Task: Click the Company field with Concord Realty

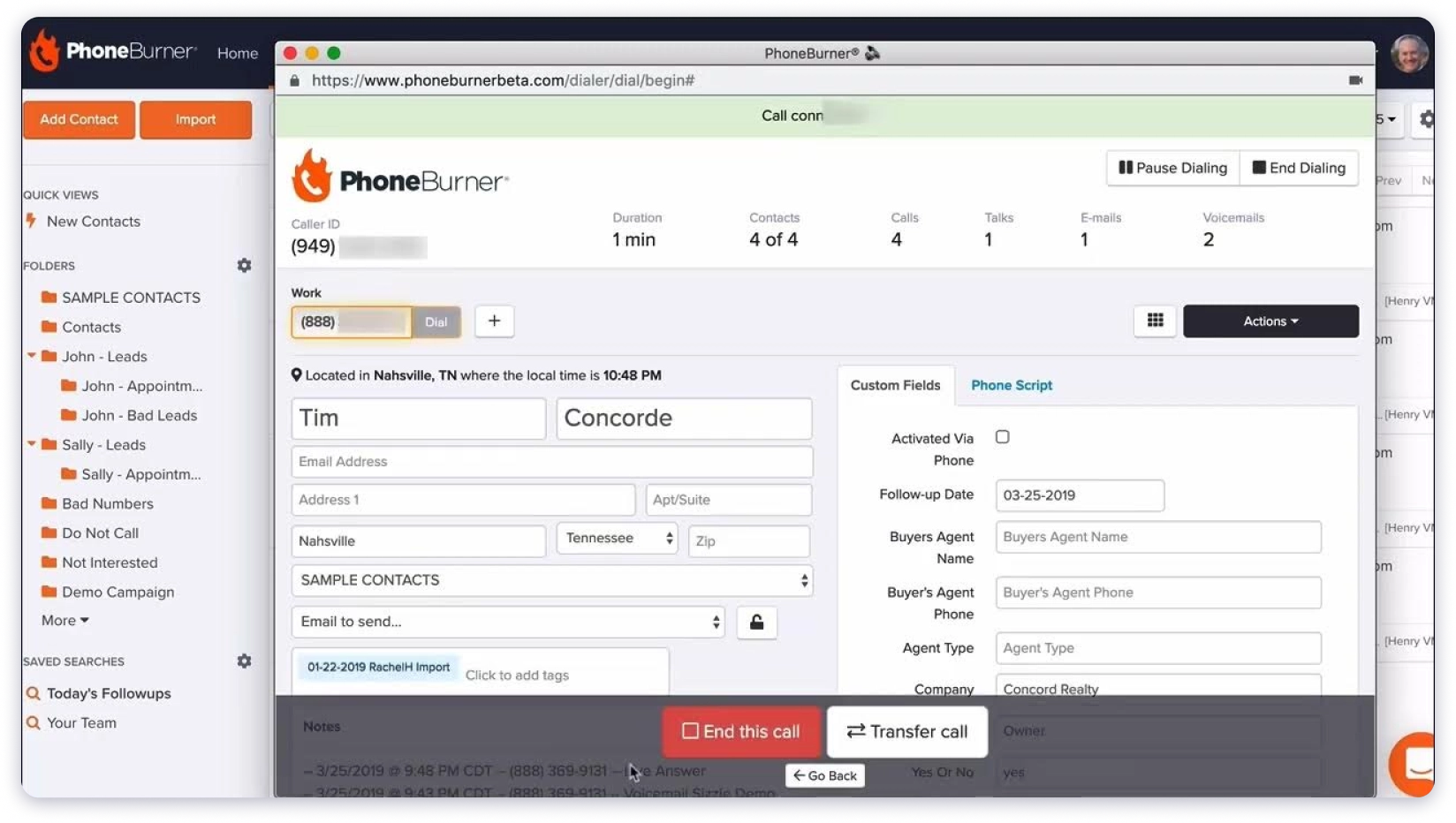Action: coord(1158,688)
